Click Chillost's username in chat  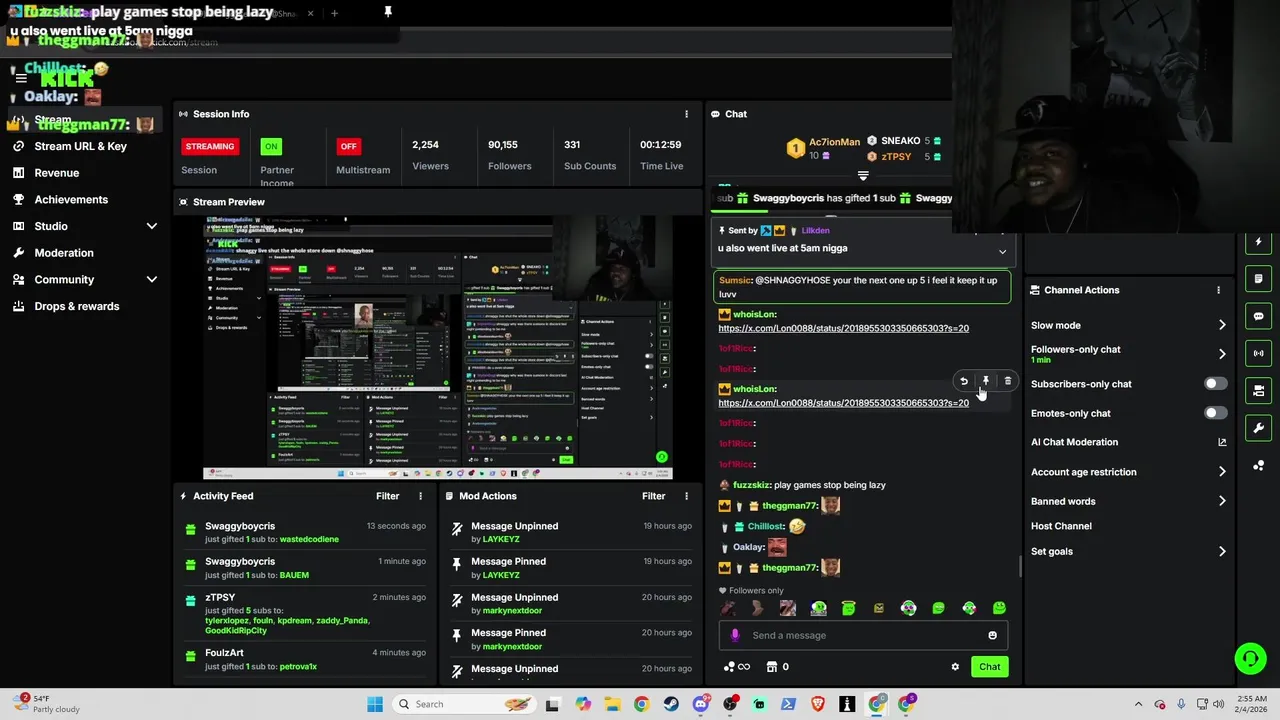[766, 526]
